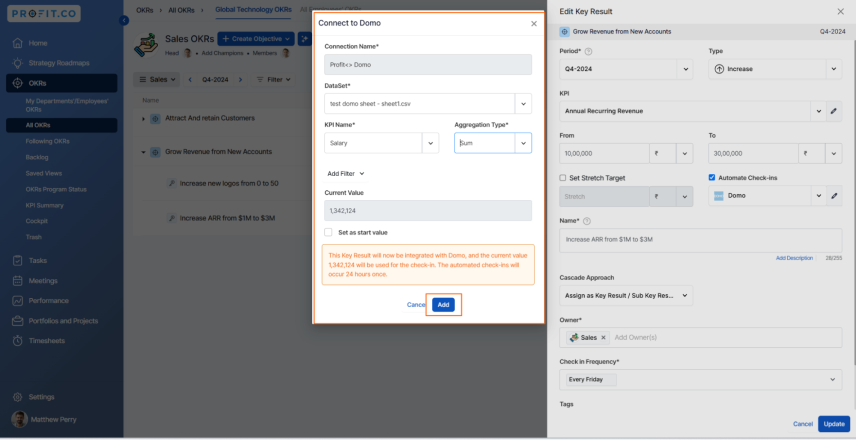Open Check in Frequency dropdown
Screen dimensions: 856x440
tap(700, 379)
